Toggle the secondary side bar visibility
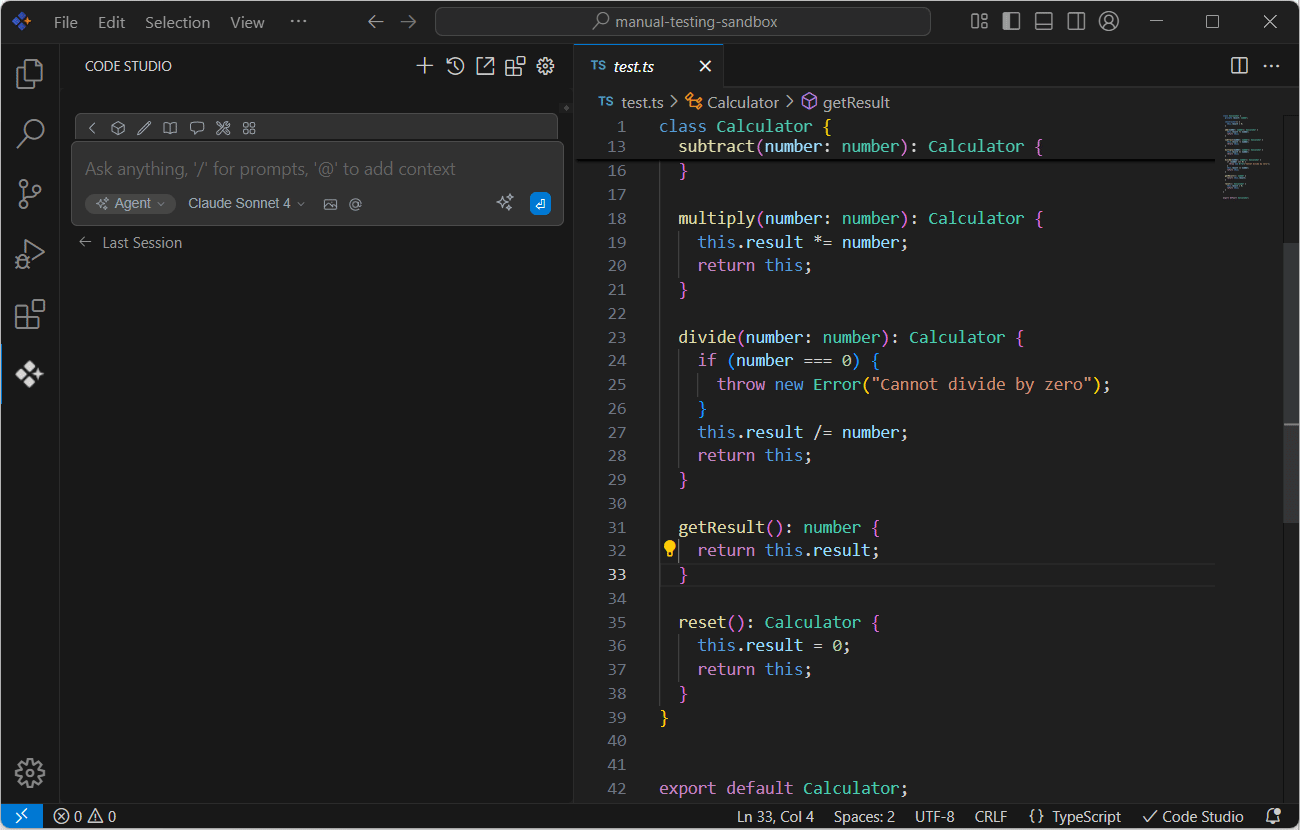 tap(1076, 22)
